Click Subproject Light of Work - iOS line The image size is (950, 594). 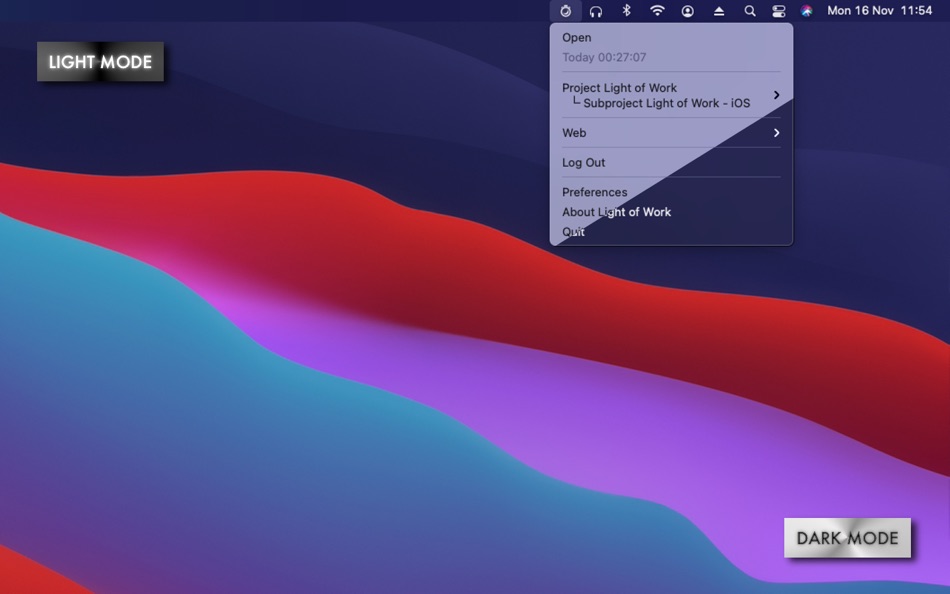(x=666, y=103)
